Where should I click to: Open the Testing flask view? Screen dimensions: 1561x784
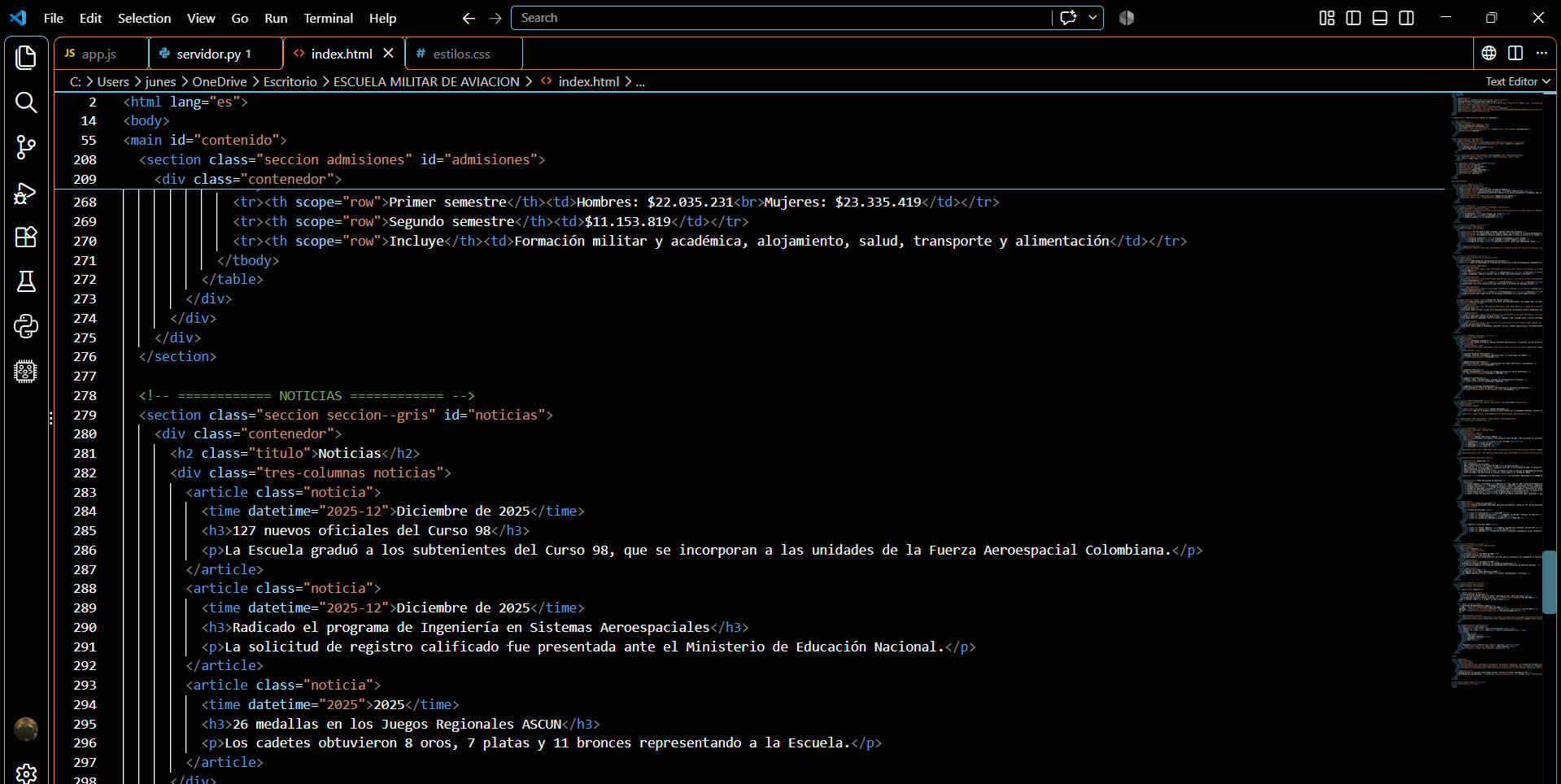coord(26,281)
